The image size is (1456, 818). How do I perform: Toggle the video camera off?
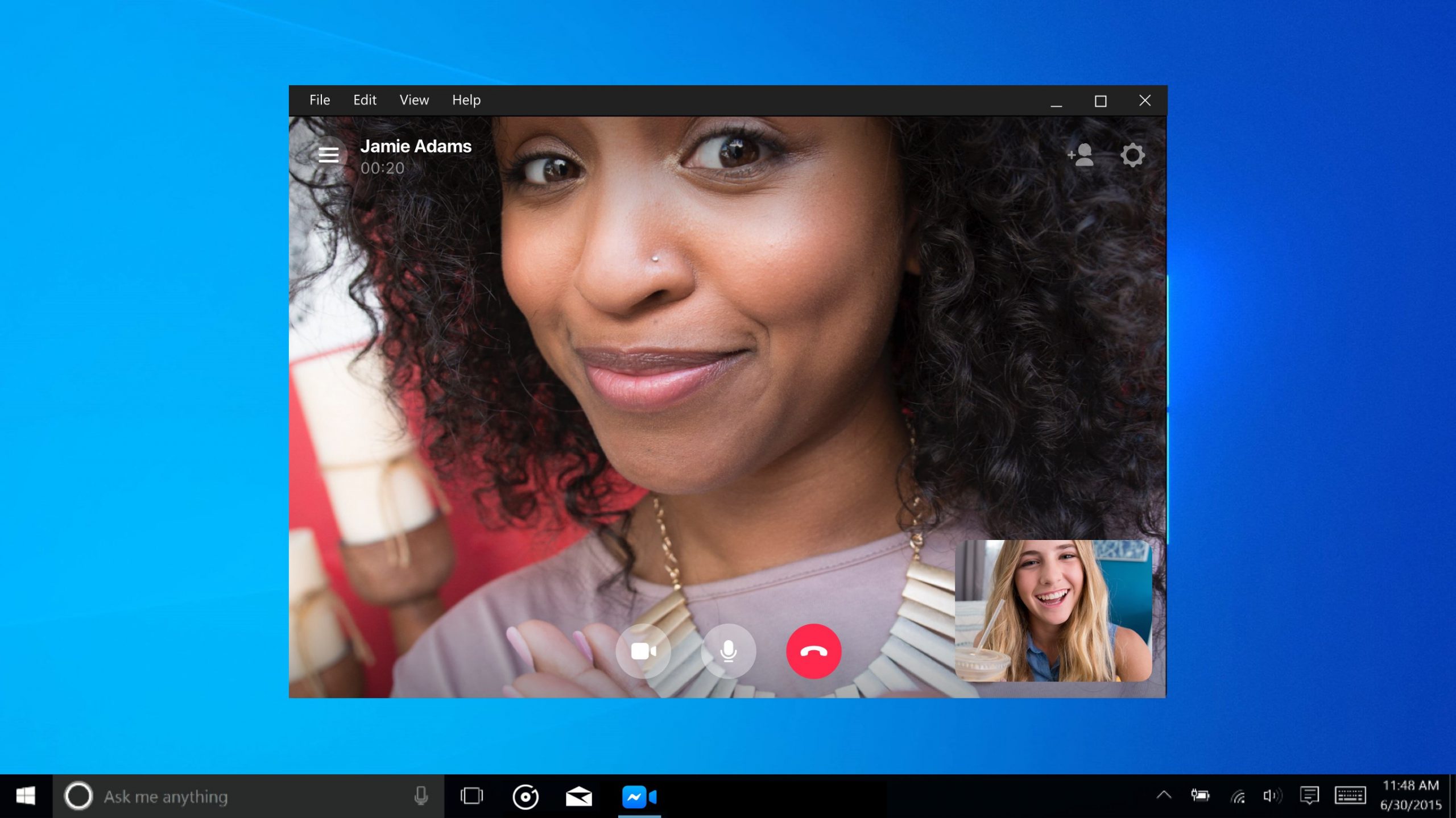coord(643,651)
